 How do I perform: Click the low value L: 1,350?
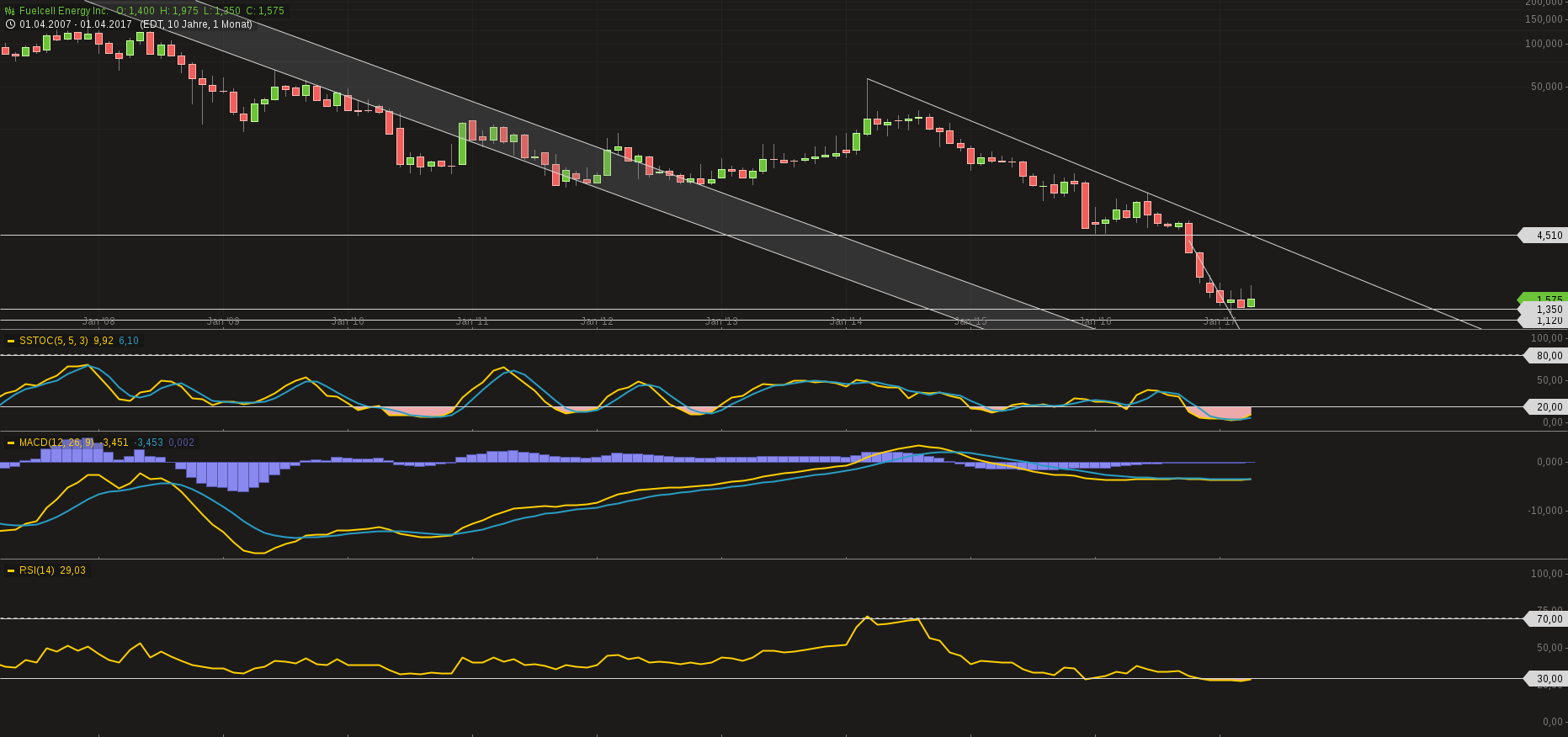point(222,11)
